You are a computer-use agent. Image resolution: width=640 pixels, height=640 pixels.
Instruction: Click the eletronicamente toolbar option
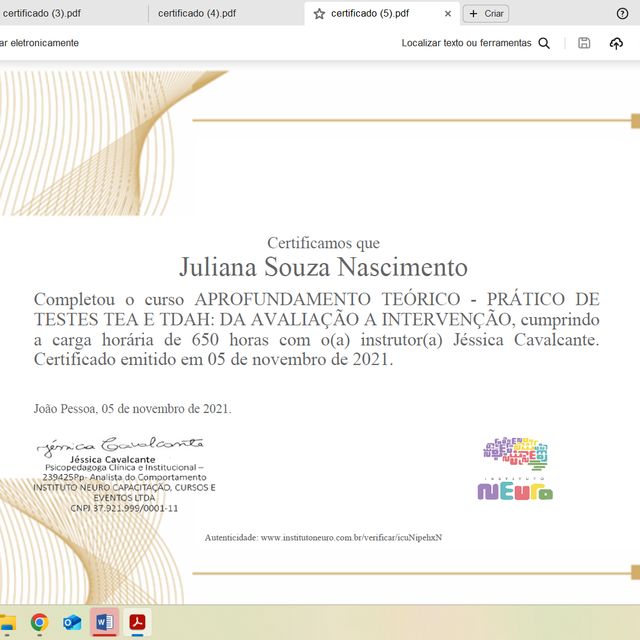point(39,43)
